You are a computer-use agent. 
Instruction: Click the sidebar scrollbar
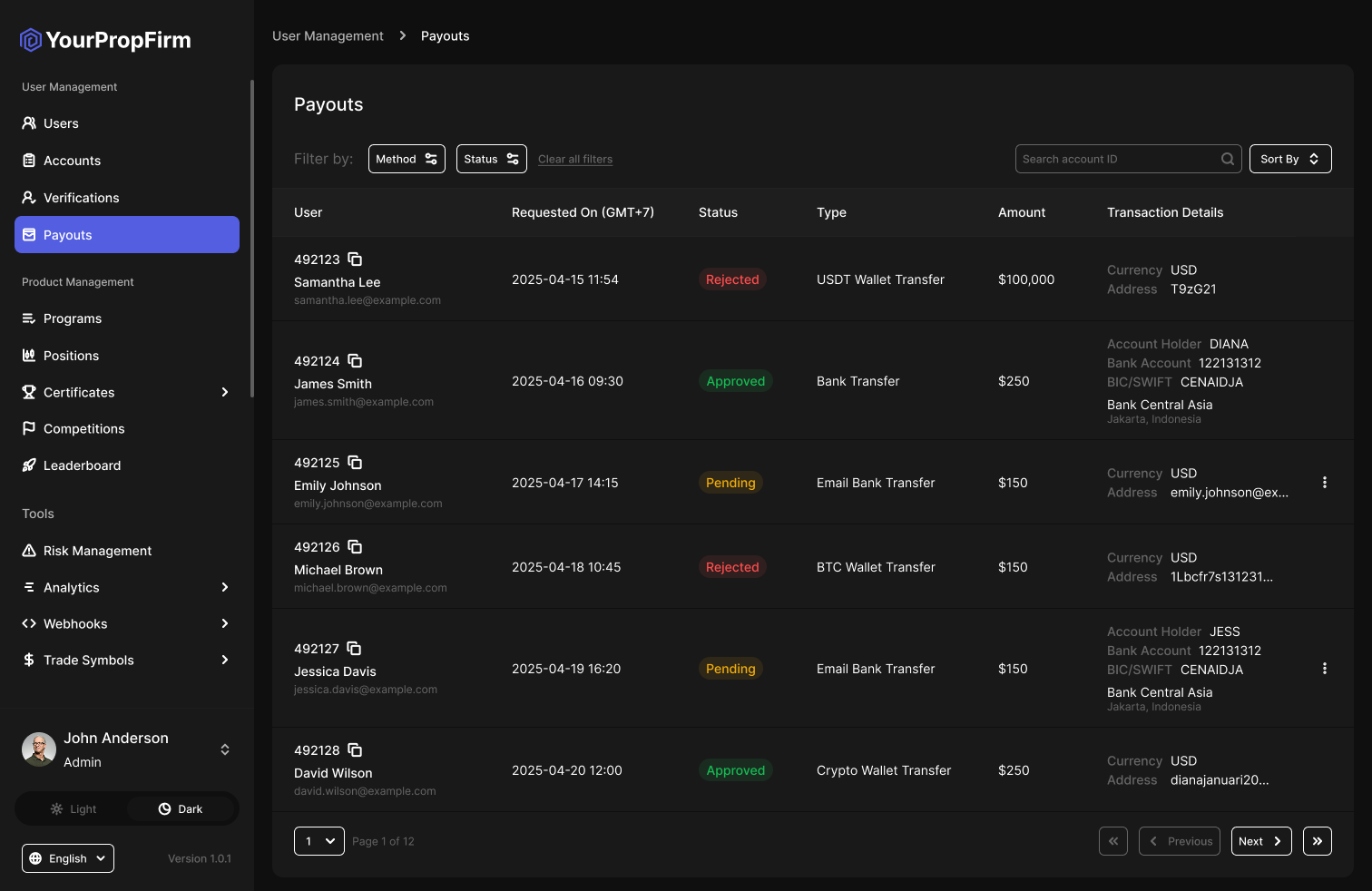coord(251,238)
